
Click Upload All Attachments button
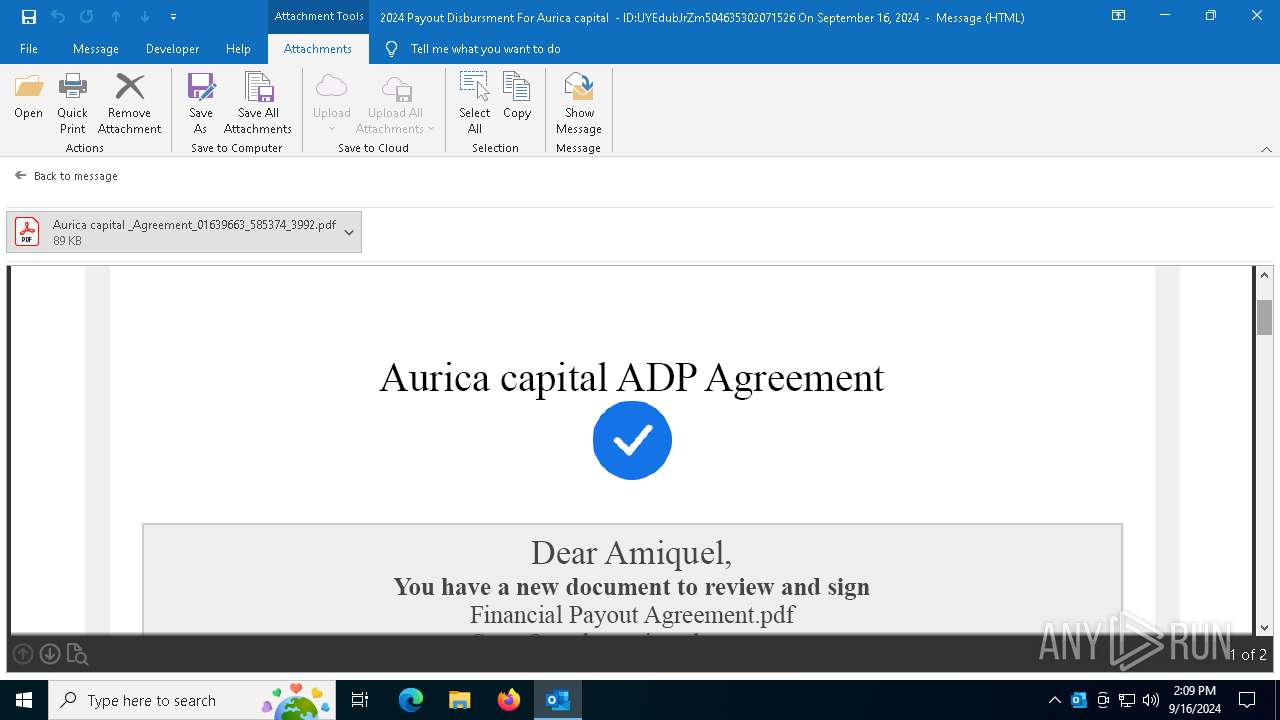396,104
